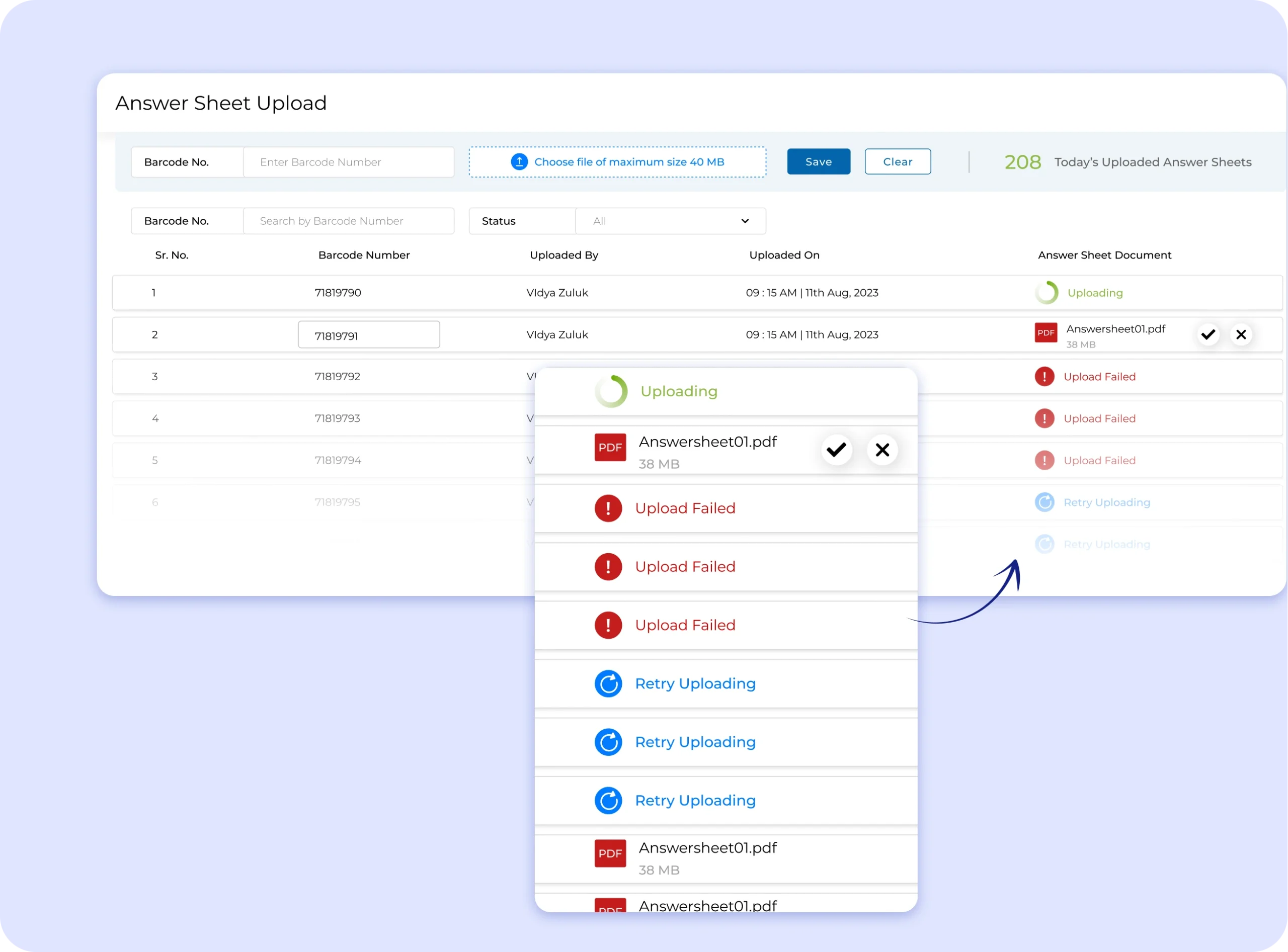Click first Retry Uploading icon in popup

coord(608,683)
